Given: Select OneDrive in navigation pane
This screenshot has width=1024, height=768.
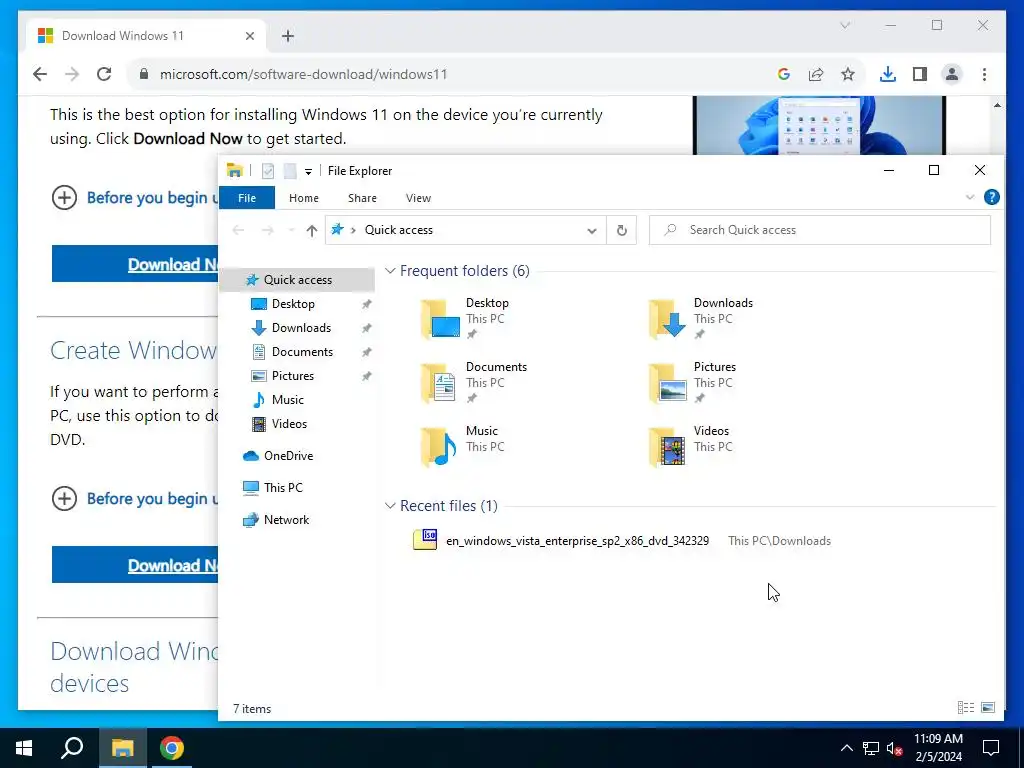Looking at the screenshot, I should coord(288,456).
